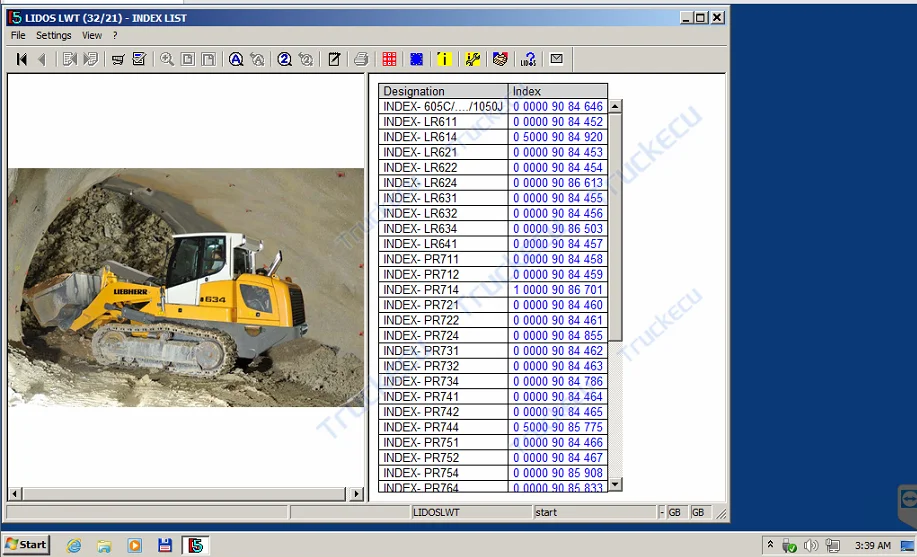Open index link 0 5000 90 85 775
The width and height of the screenshot is (917, 557).
pos(558,427)
